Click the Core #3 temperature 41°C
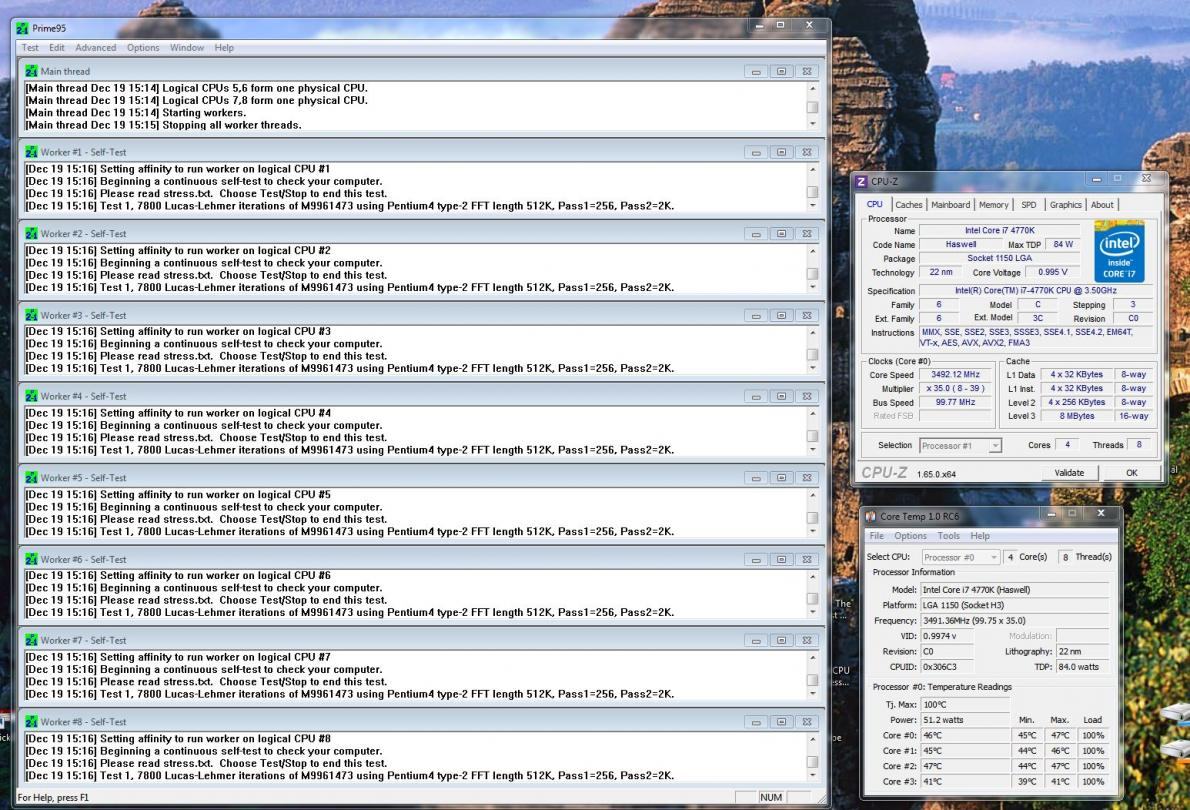The height and width of the screenshot is (810, 1190). pyautogui.click(x=965, y=782)
